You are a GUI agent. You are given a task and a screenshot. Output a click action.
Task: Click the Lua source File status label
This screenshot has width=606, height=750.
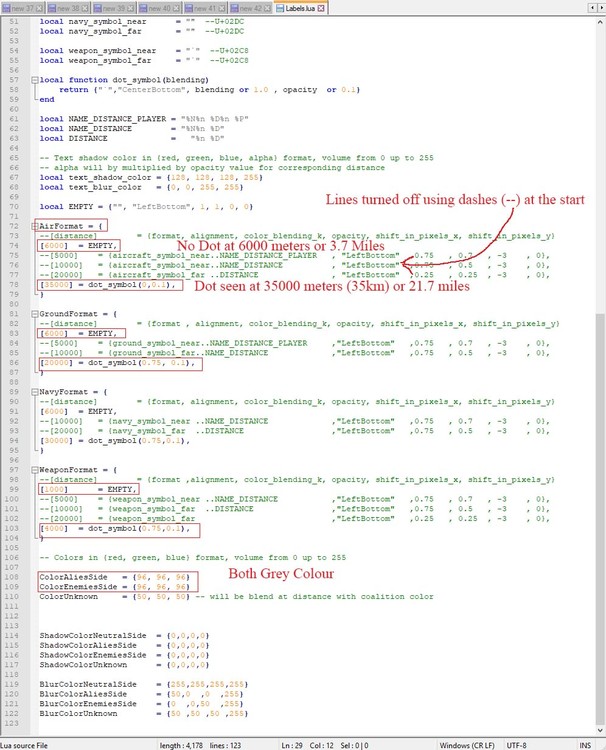[x=24, y=745]
